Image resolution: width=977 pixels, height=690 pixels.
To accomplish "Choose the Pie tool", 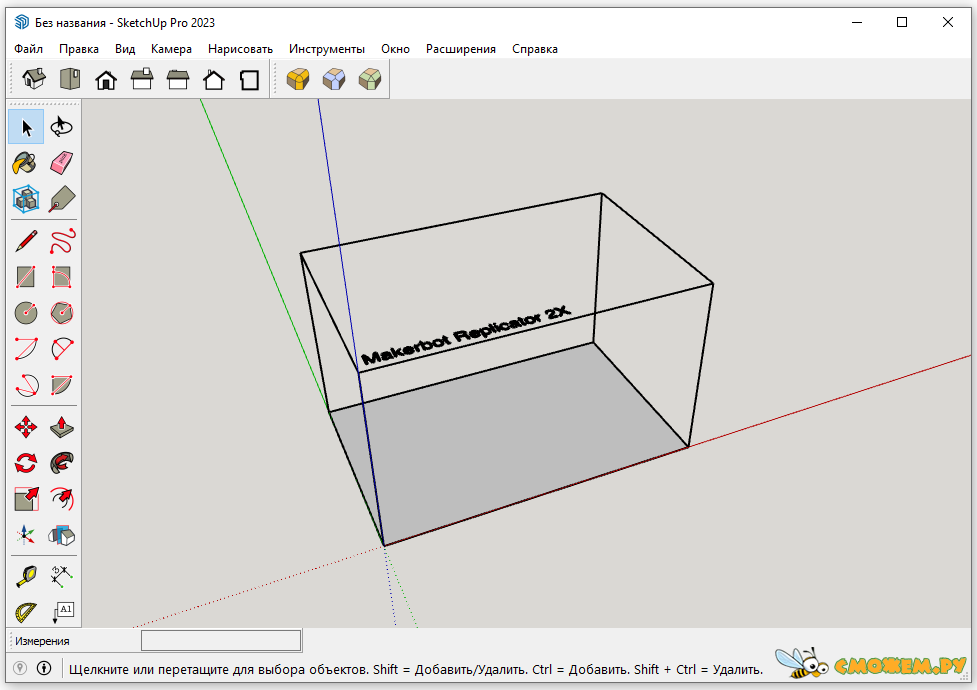I will 61,385.
